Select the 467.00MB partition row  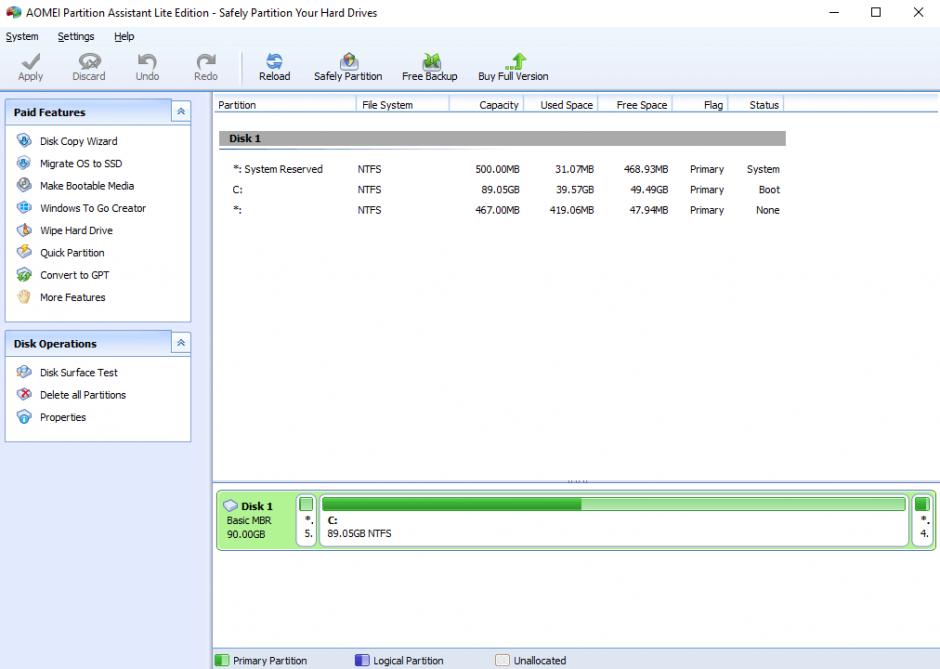pos(502,210)
